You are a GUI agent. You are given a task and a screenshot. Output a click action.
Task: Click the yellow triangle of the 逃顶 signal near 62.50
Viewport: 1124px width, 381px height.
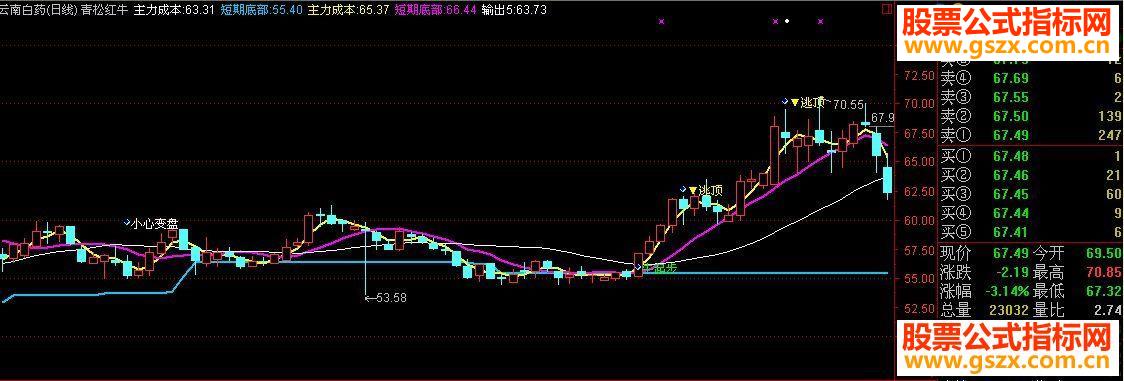[692, 190]
